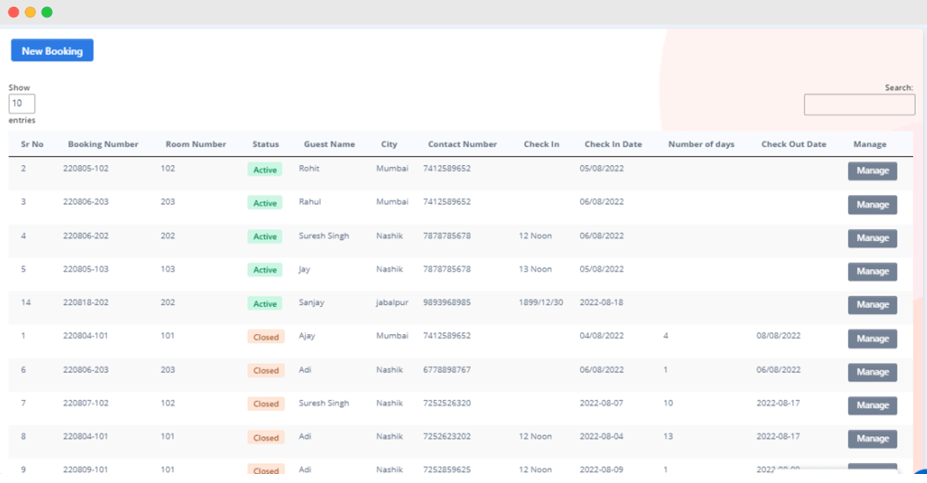This screenshot has width=927, height=483.
Task: Sort by Contact Number column header
Action: click(462, 144)
